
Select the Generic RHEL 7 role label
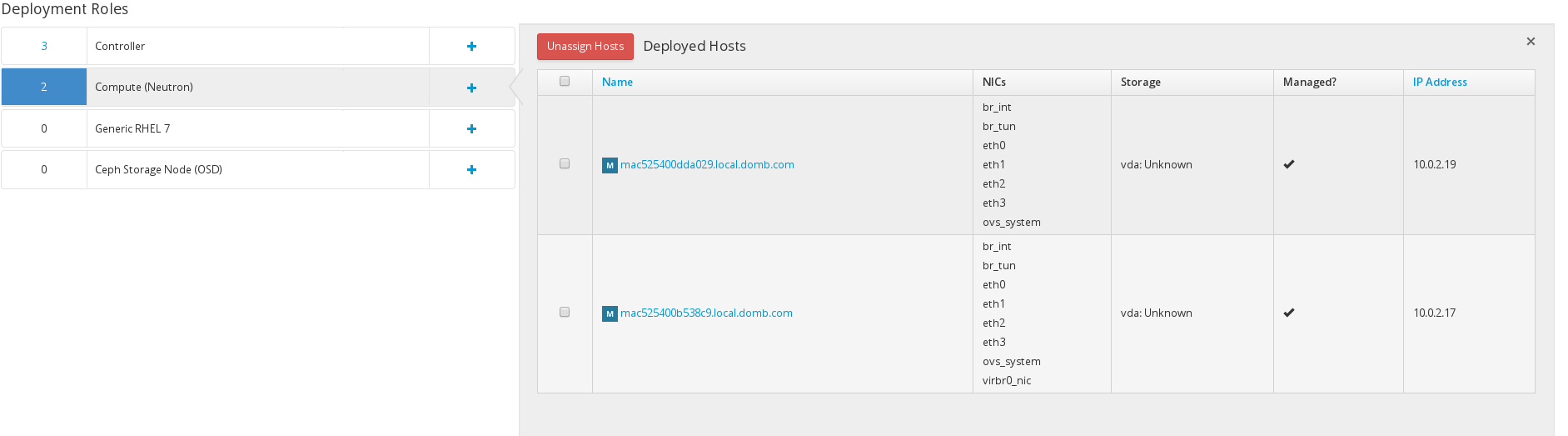point(132,128)
